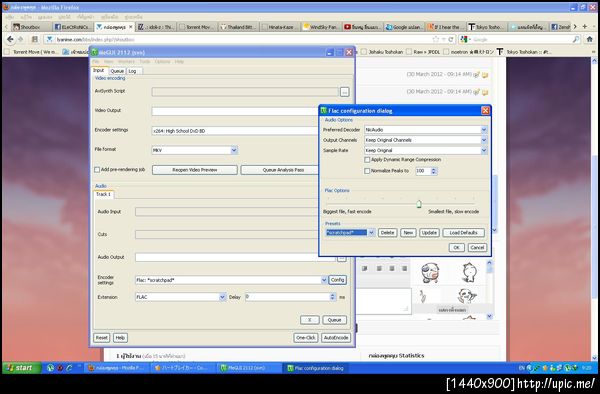Click the Update preset button
600x394 pixels.
[429, 233]
